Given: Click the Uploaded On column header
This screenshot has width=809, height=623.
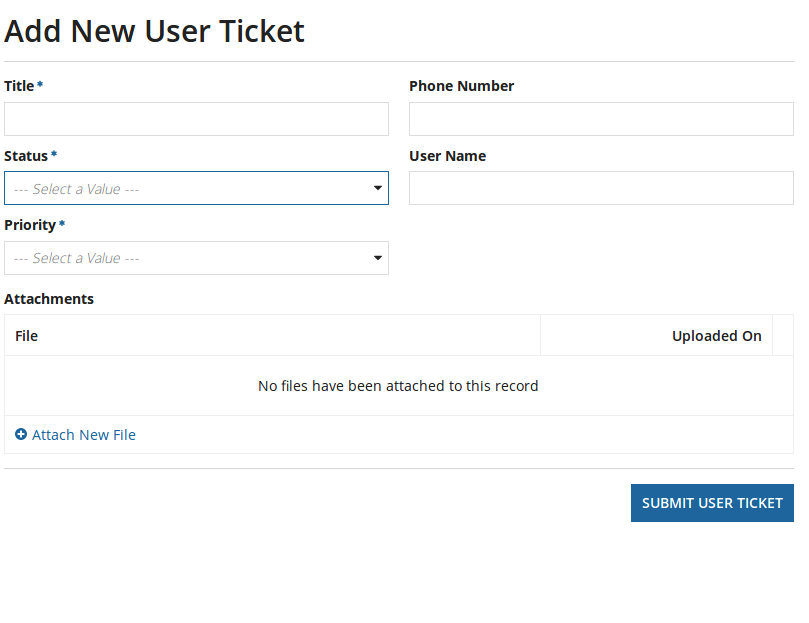Looking at the screenshot, I should click(x=716, y=336).
